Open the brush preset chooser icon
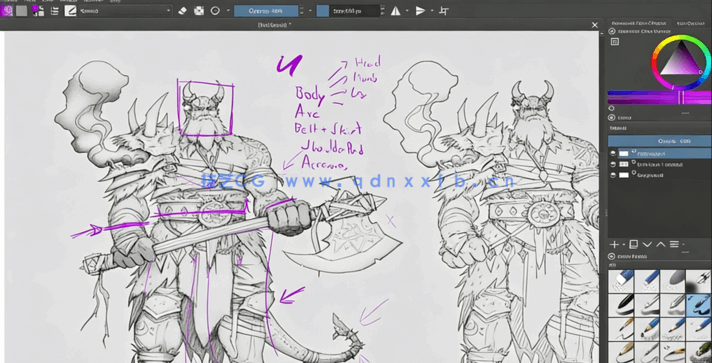Screen dimensions: 712x363 (70, 11)
